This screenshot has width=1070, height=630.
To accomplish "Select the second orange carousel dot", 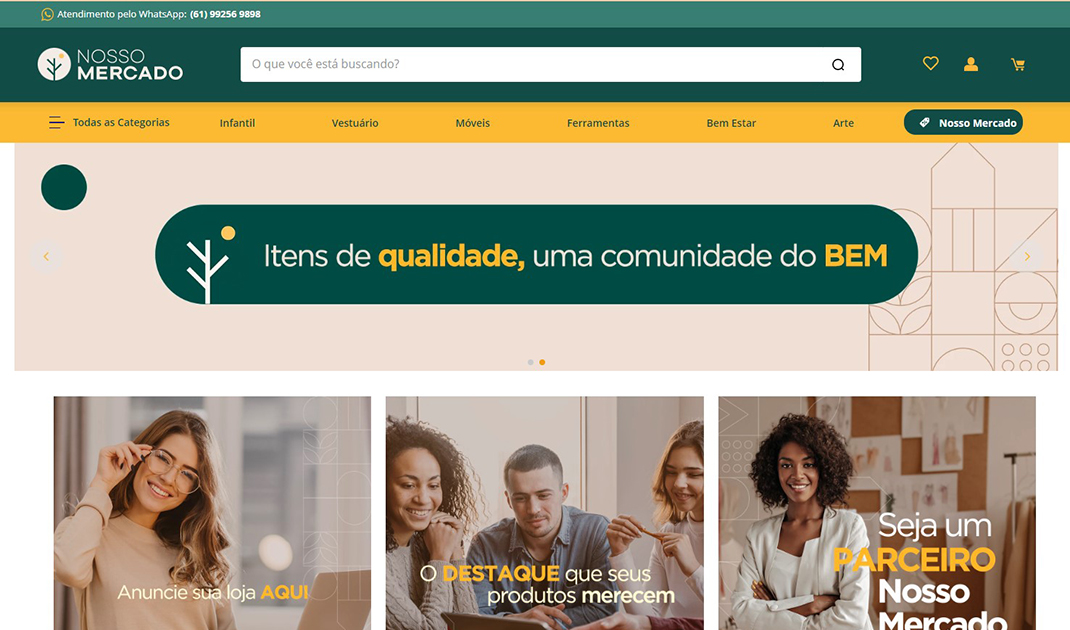I will coord(543,362).
